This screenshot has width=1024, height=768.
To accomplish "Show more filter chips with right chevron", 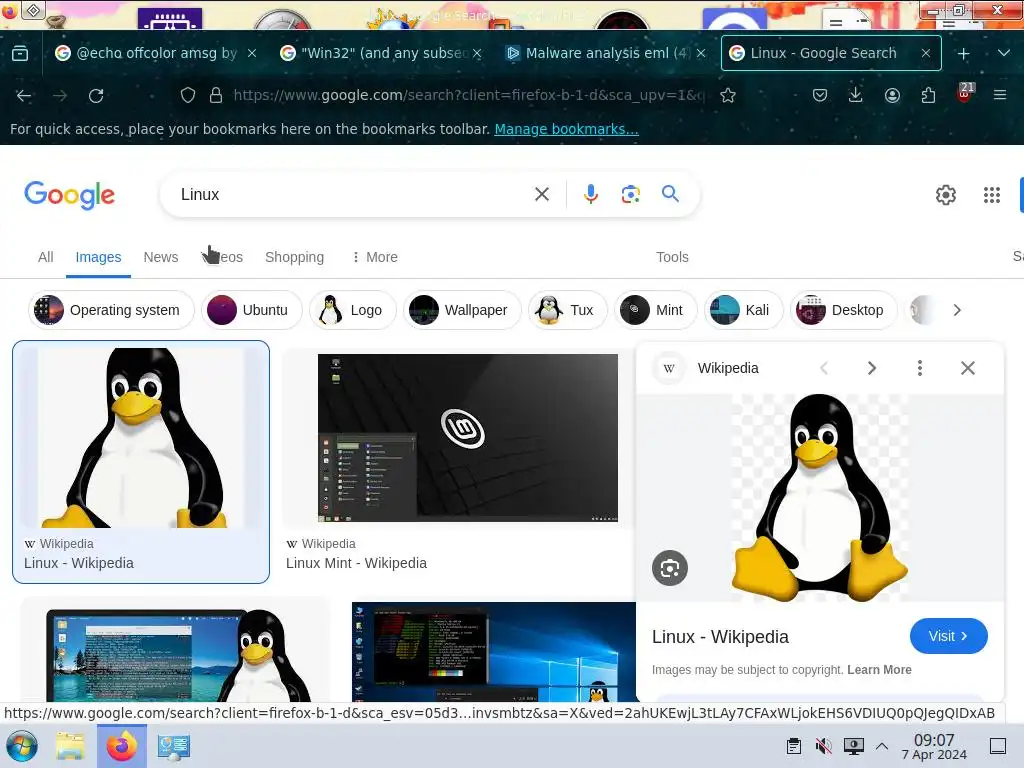I will click(957, 310).
